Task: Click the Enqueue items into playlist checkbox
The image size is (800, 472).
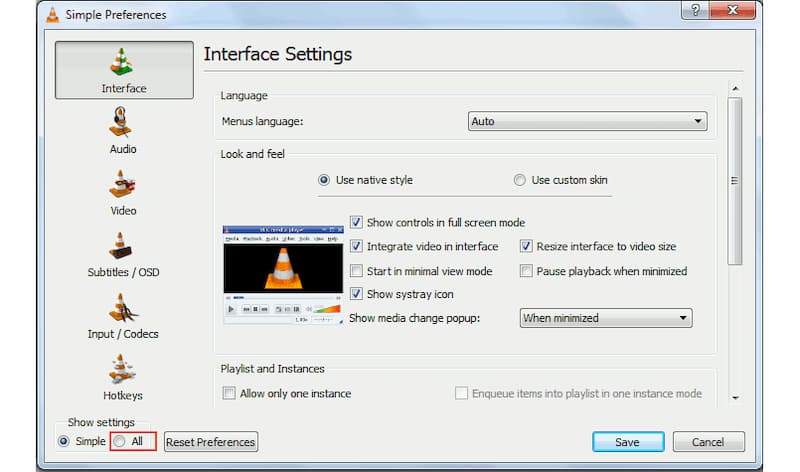Action: pos(461,393)
